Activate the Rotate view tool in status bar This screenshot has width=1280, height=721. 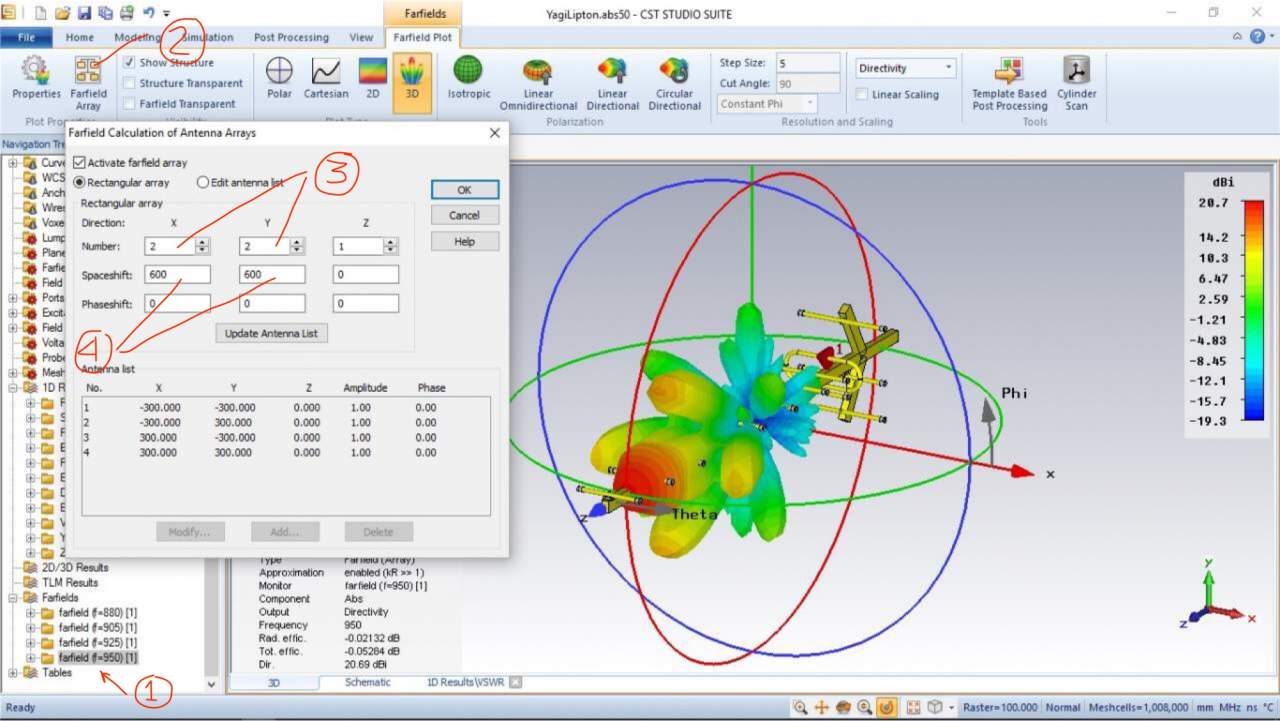click(x=843, y=707)
